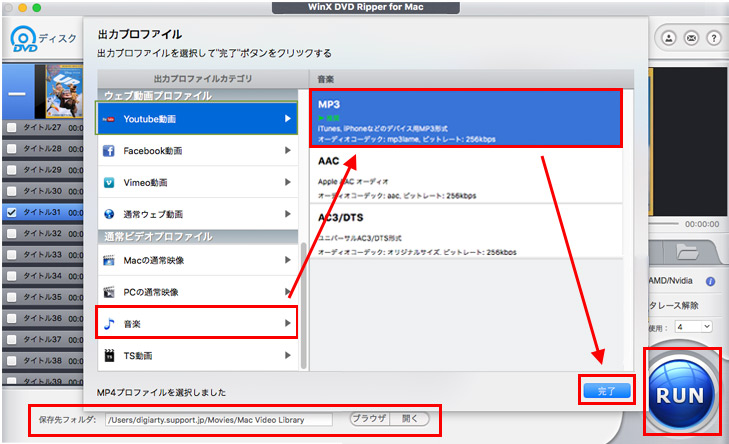
Task: Click the Mac general video icon
Action: (x=109, y=260)
